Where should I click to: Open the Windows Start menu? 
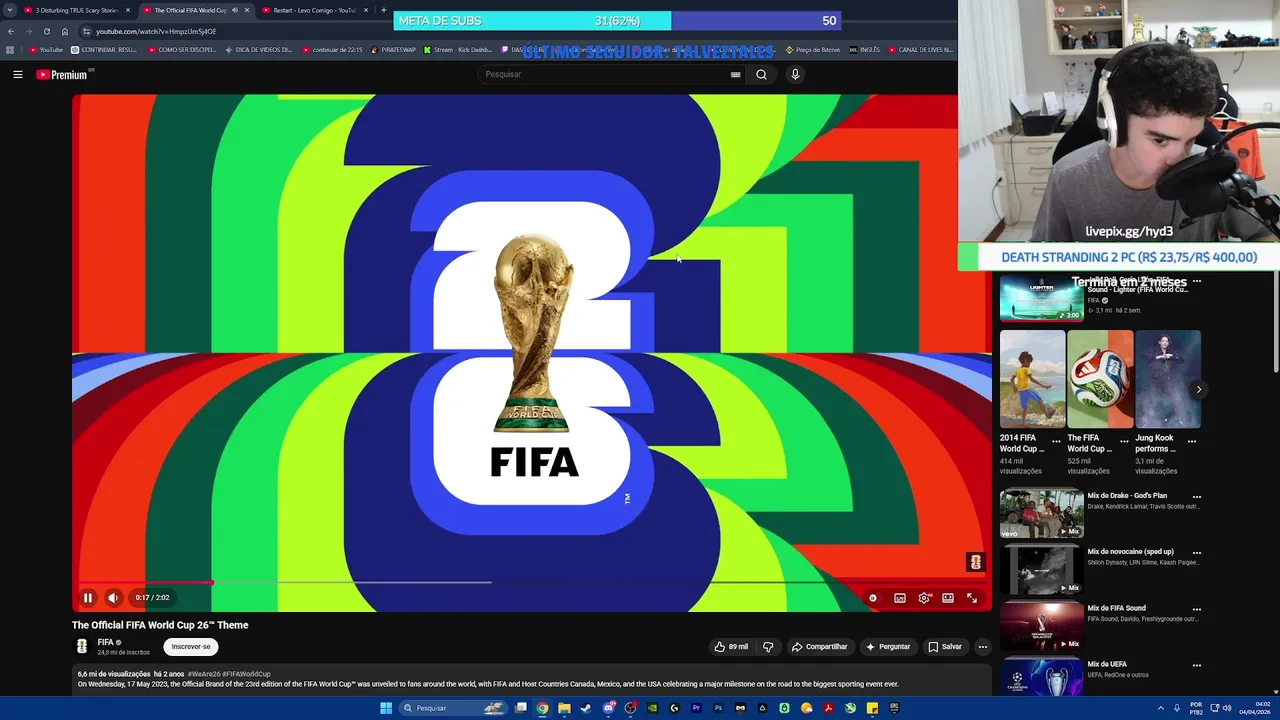tap(386, 708)
